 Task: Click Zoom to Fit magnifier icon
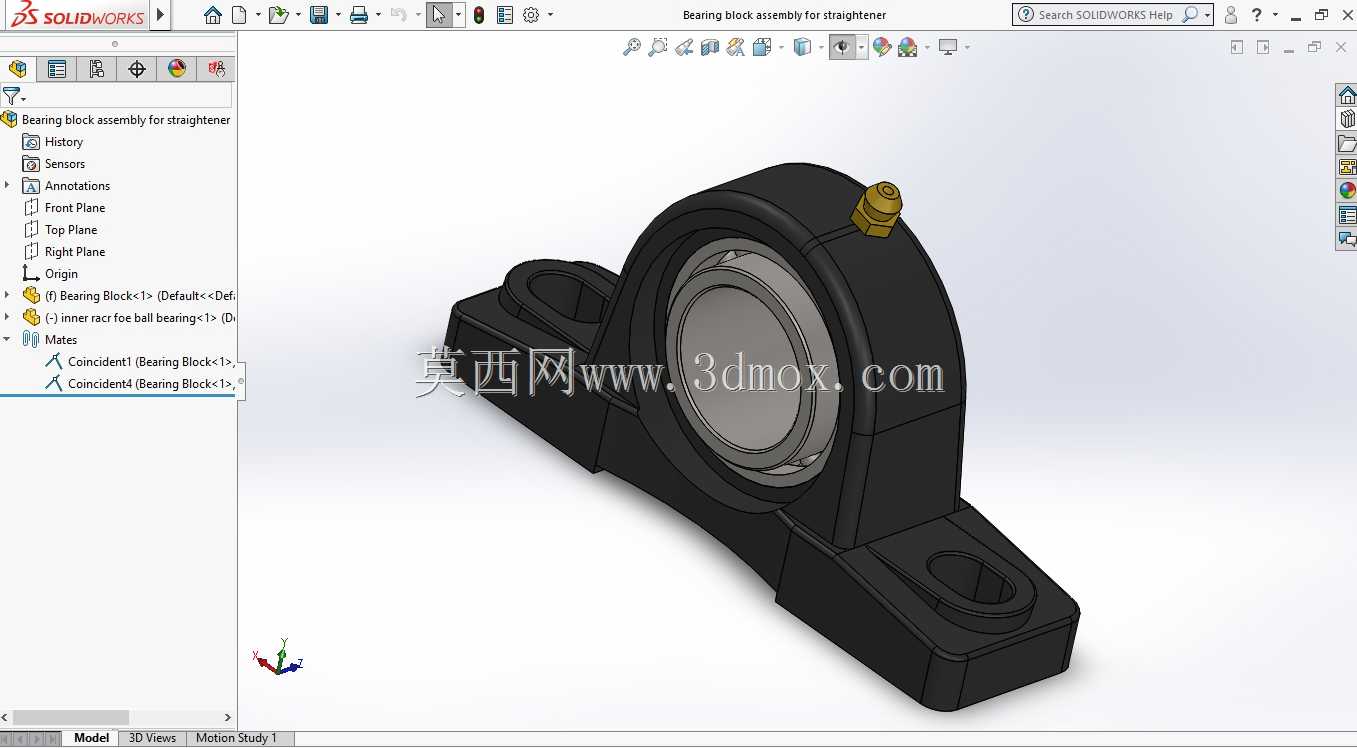point(632,47)
